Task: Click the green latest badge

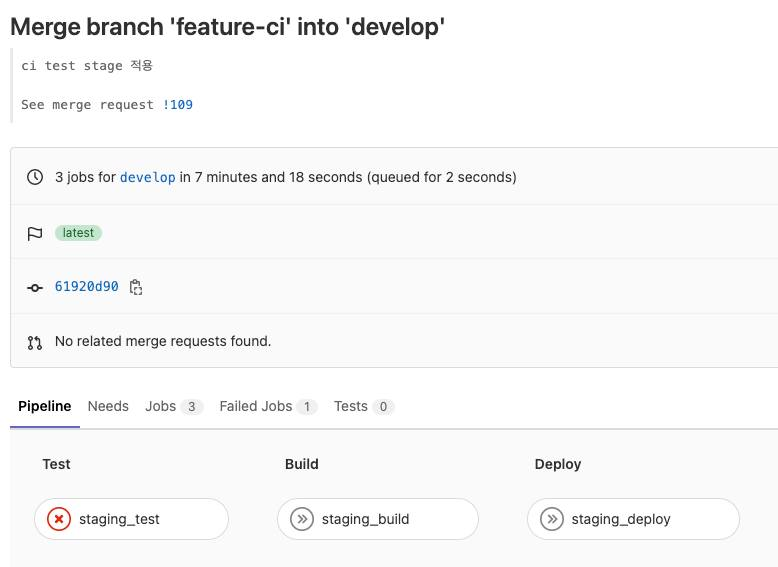Action: 78,233
